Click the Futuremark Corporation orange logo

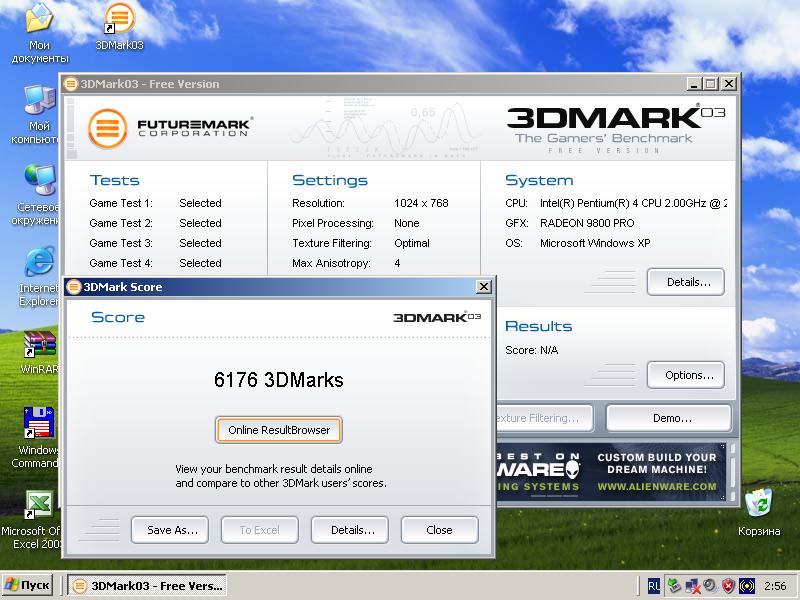point(107,129)
